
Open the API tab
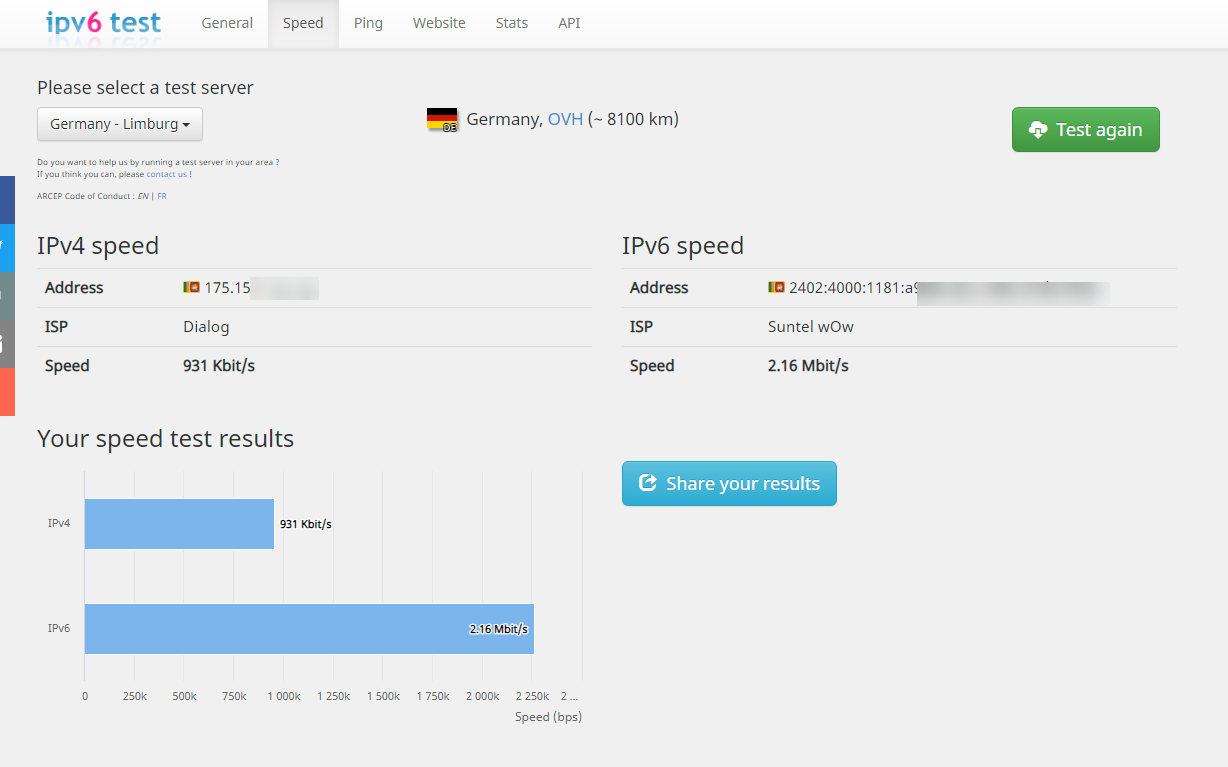pos(569,23)
